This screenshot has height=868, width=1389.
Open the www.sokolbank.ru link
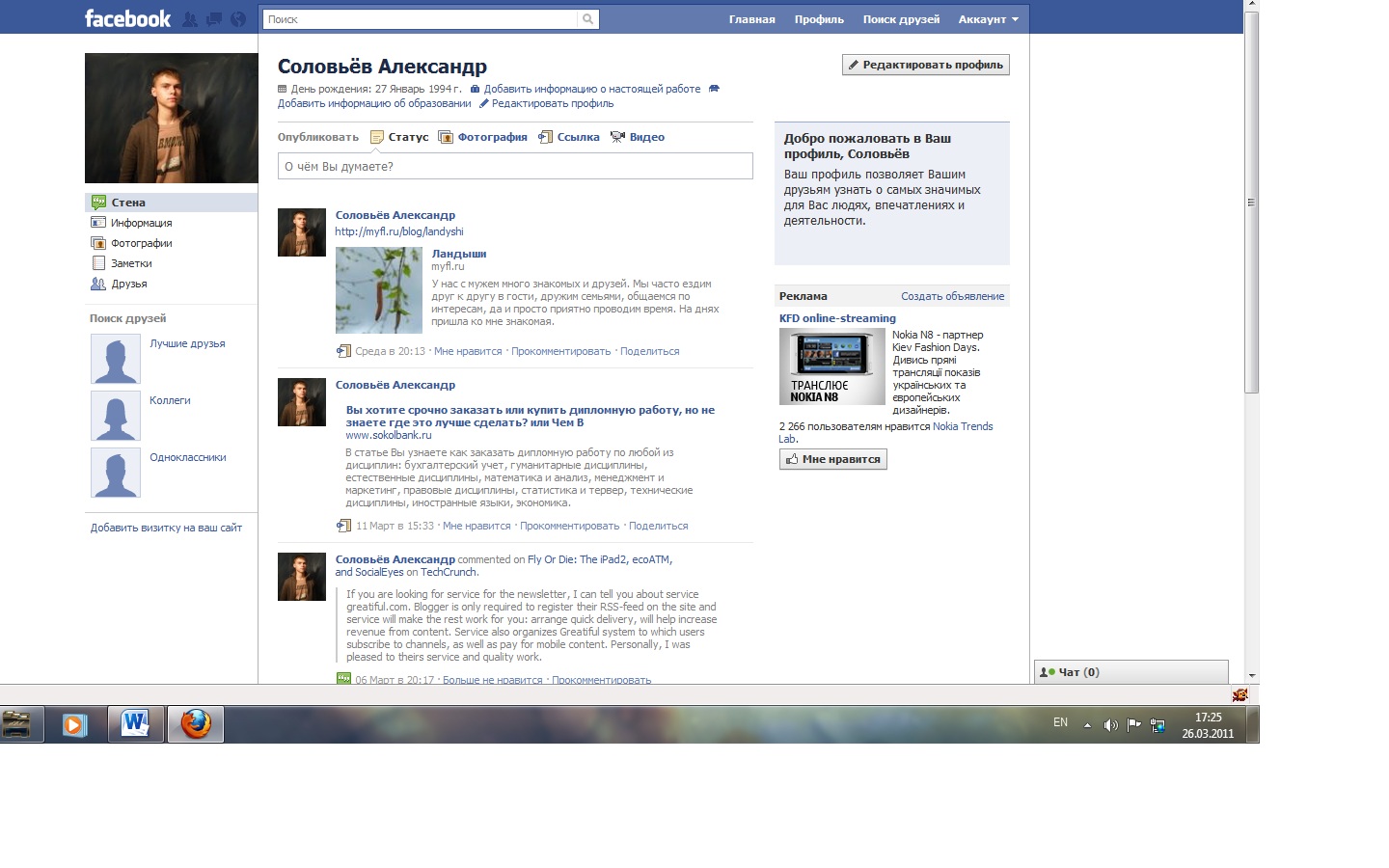click(389, 435)
